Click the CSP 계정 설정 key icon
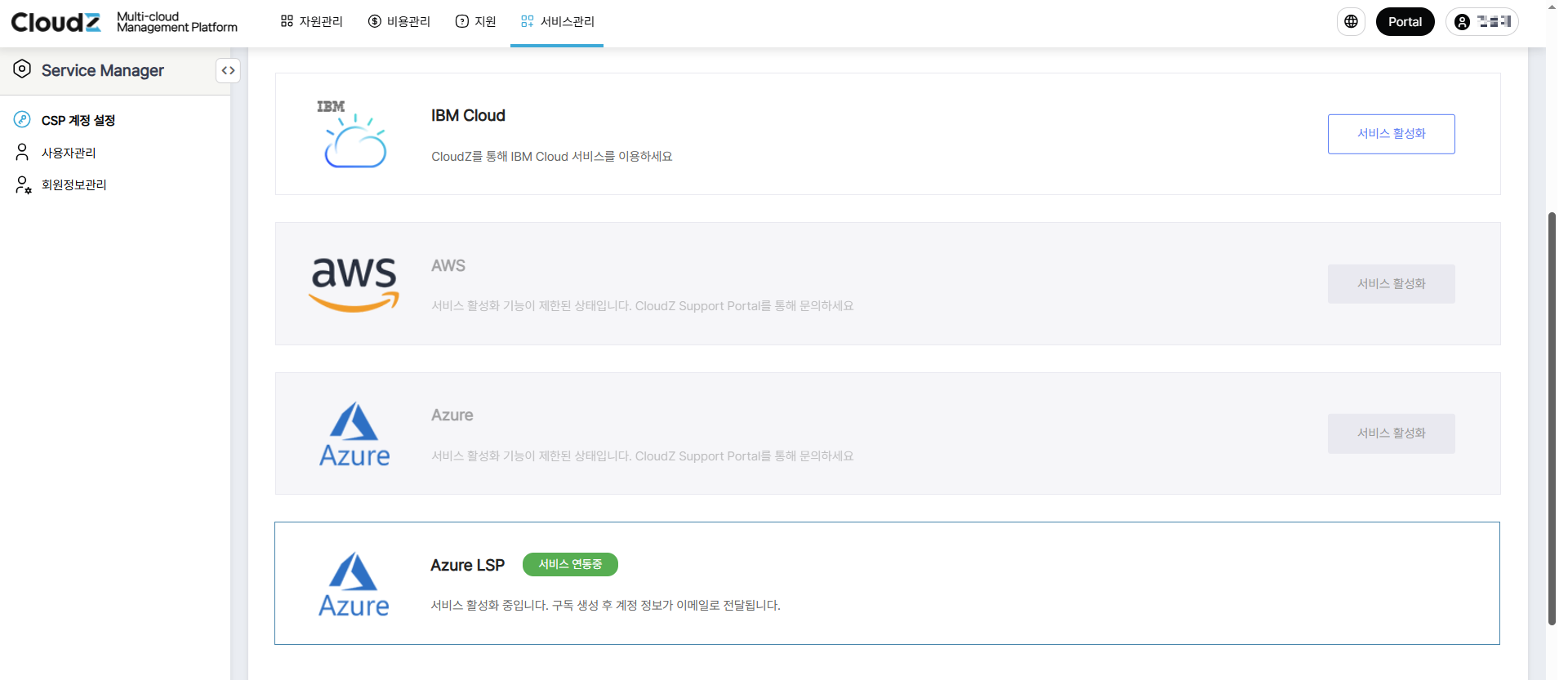This screenshot has height=680, width=1568. (22, 120)
